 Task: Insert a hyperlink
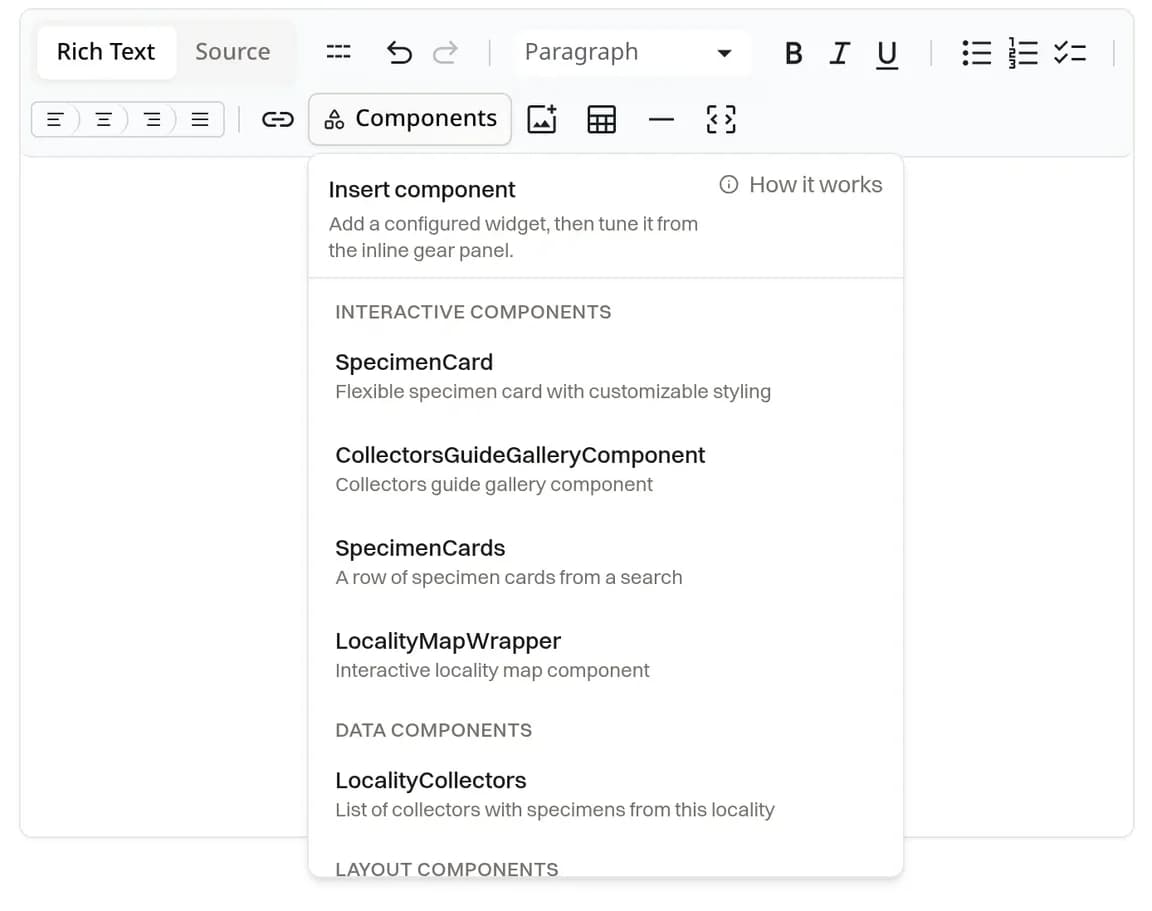tap(278, 119)
